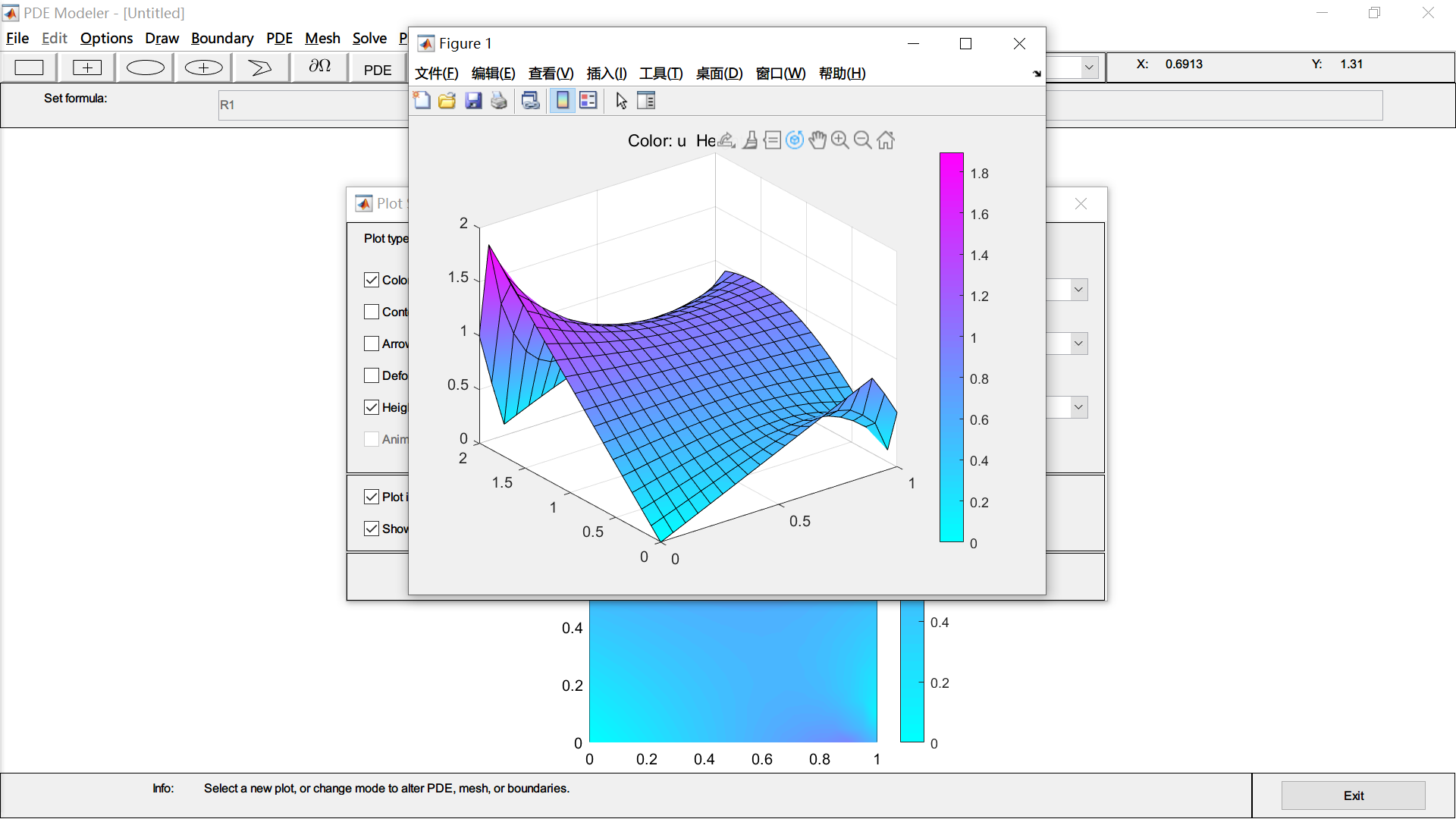
Task: Restore default view with the Home icon
Action: pyautogui.click(x=886, y=140)
